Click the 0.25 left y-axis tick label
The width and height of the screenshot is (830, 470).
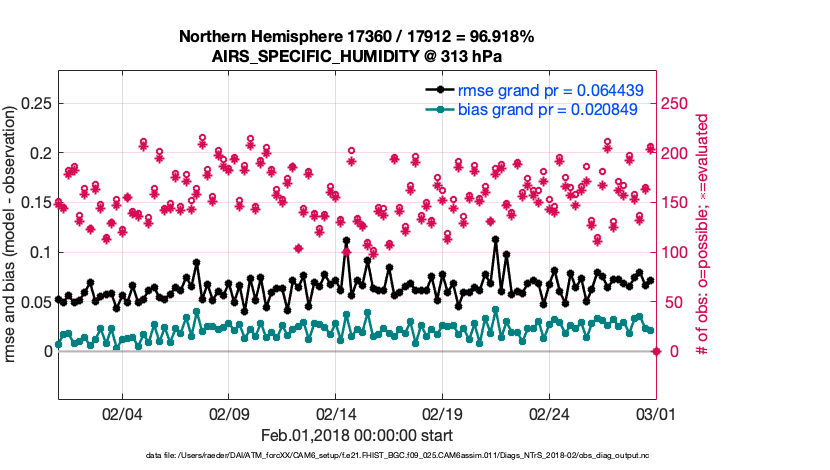[35, 103]
